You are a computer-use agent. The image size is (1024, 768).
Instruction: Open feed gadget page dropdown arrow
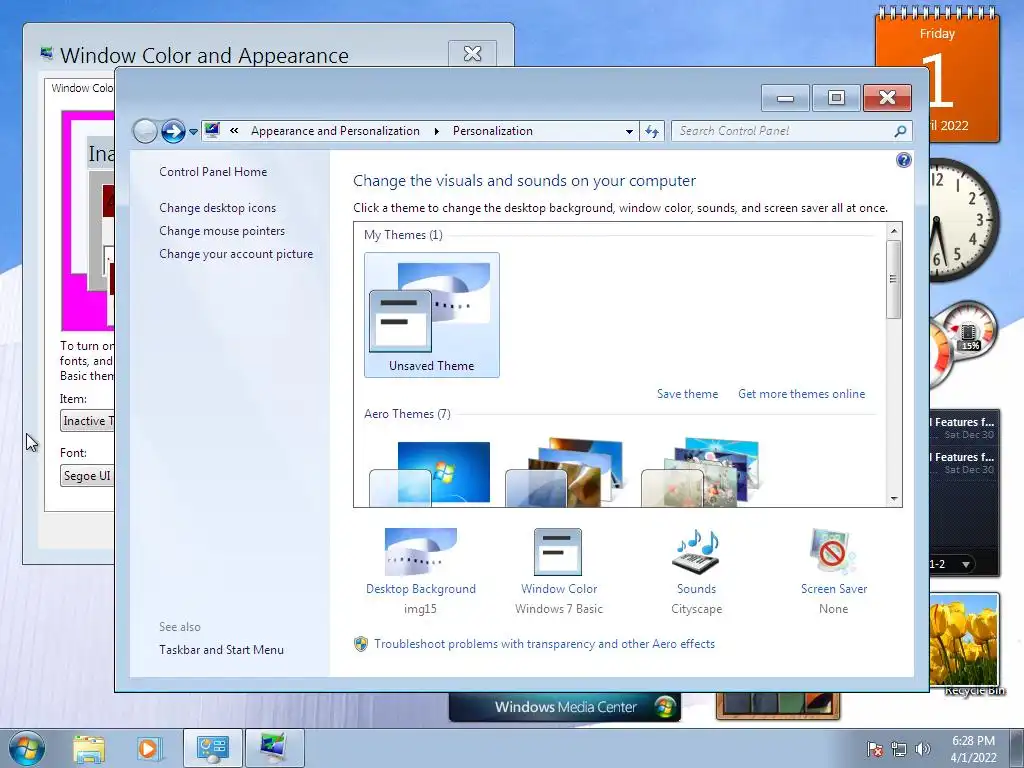point(966,564)
